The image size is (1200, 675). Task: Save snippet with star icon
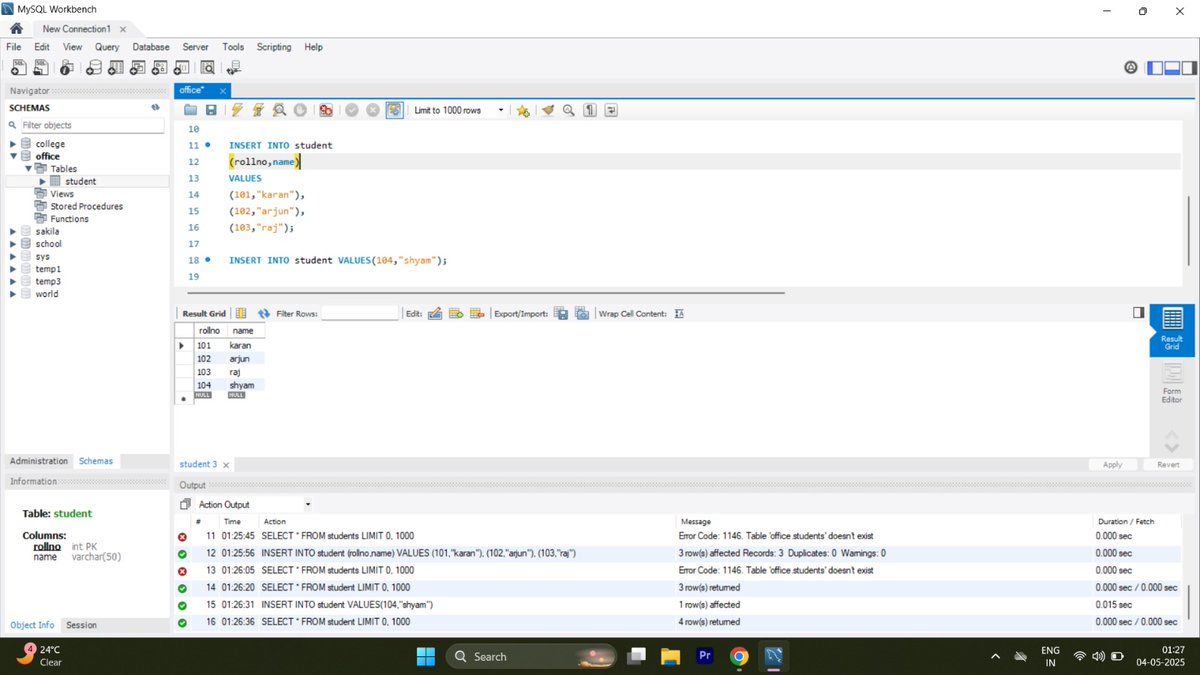523,110
